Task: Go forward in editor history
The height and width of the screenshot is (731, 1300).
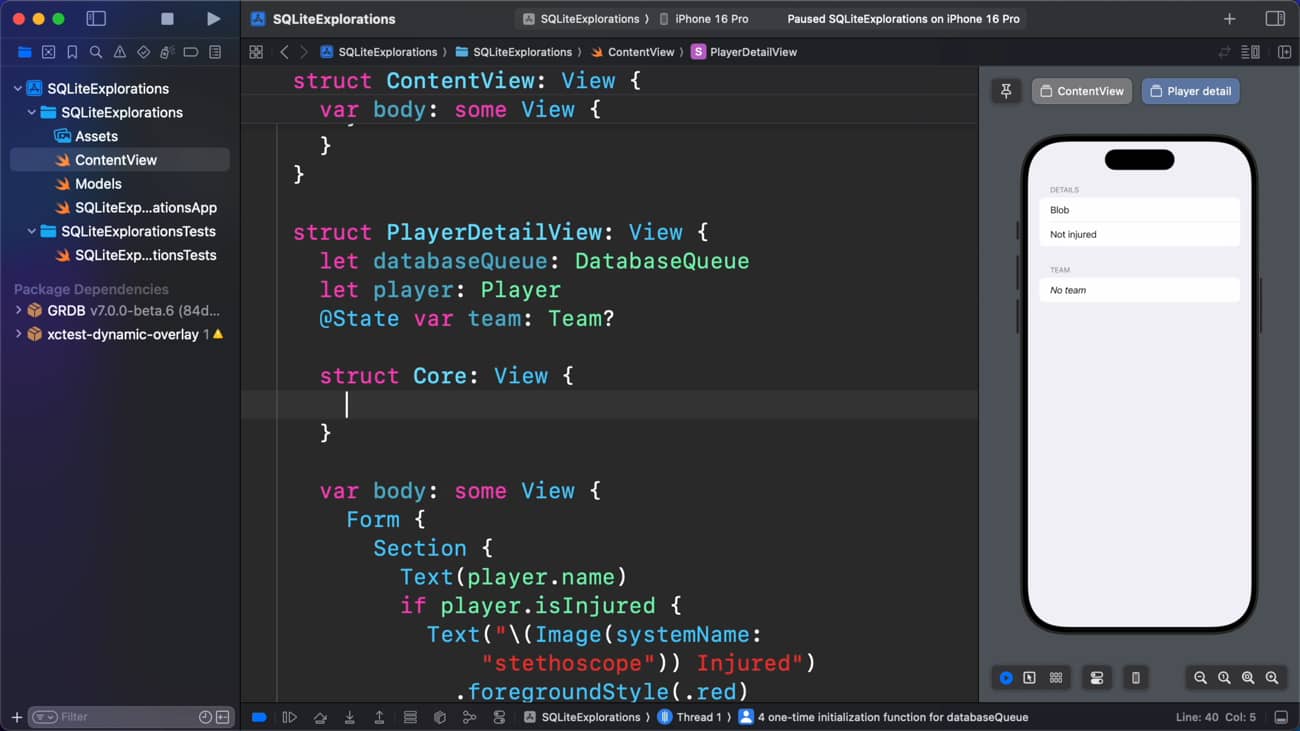Action: coord(304,52)
